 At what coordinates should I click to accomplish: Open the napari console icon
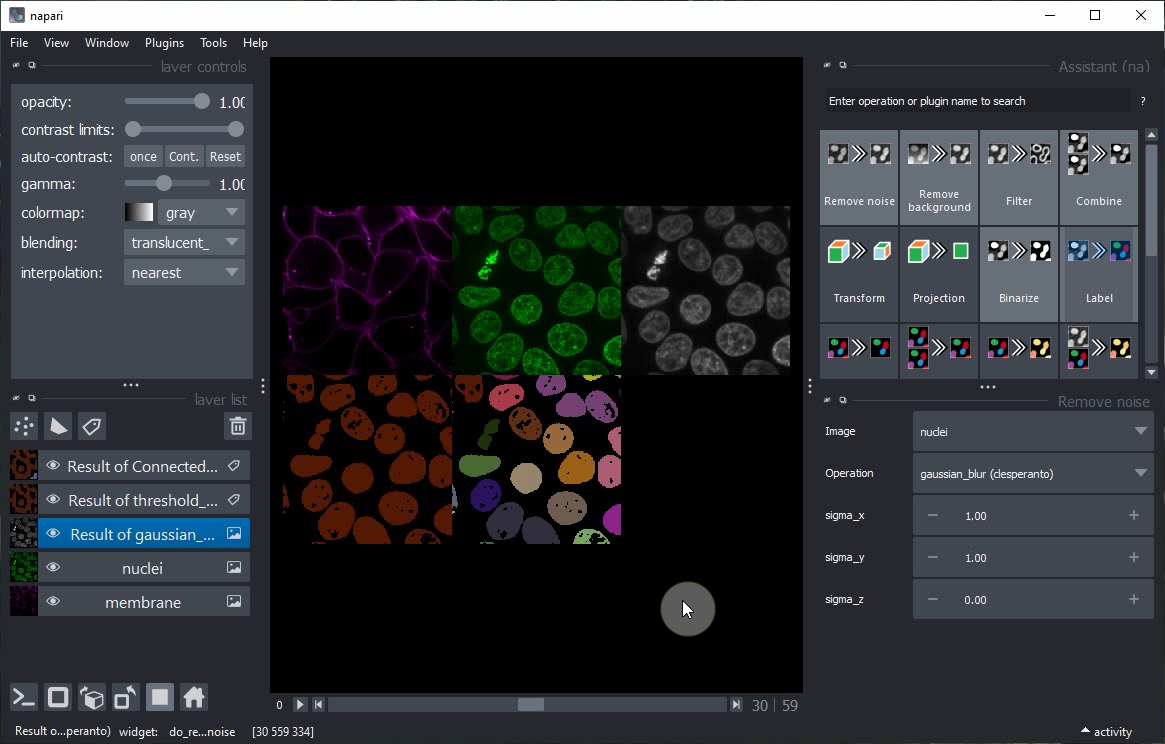24,697
